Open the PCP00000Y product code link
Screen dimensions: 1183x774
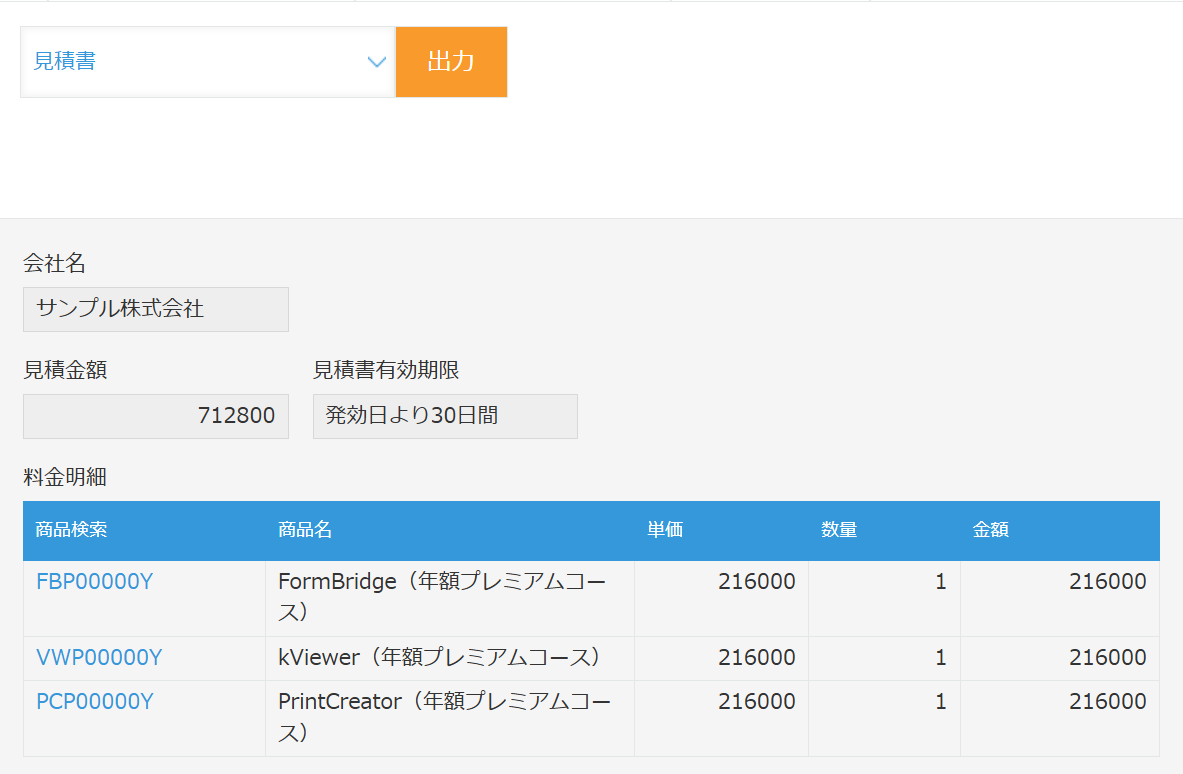[95, 701]
